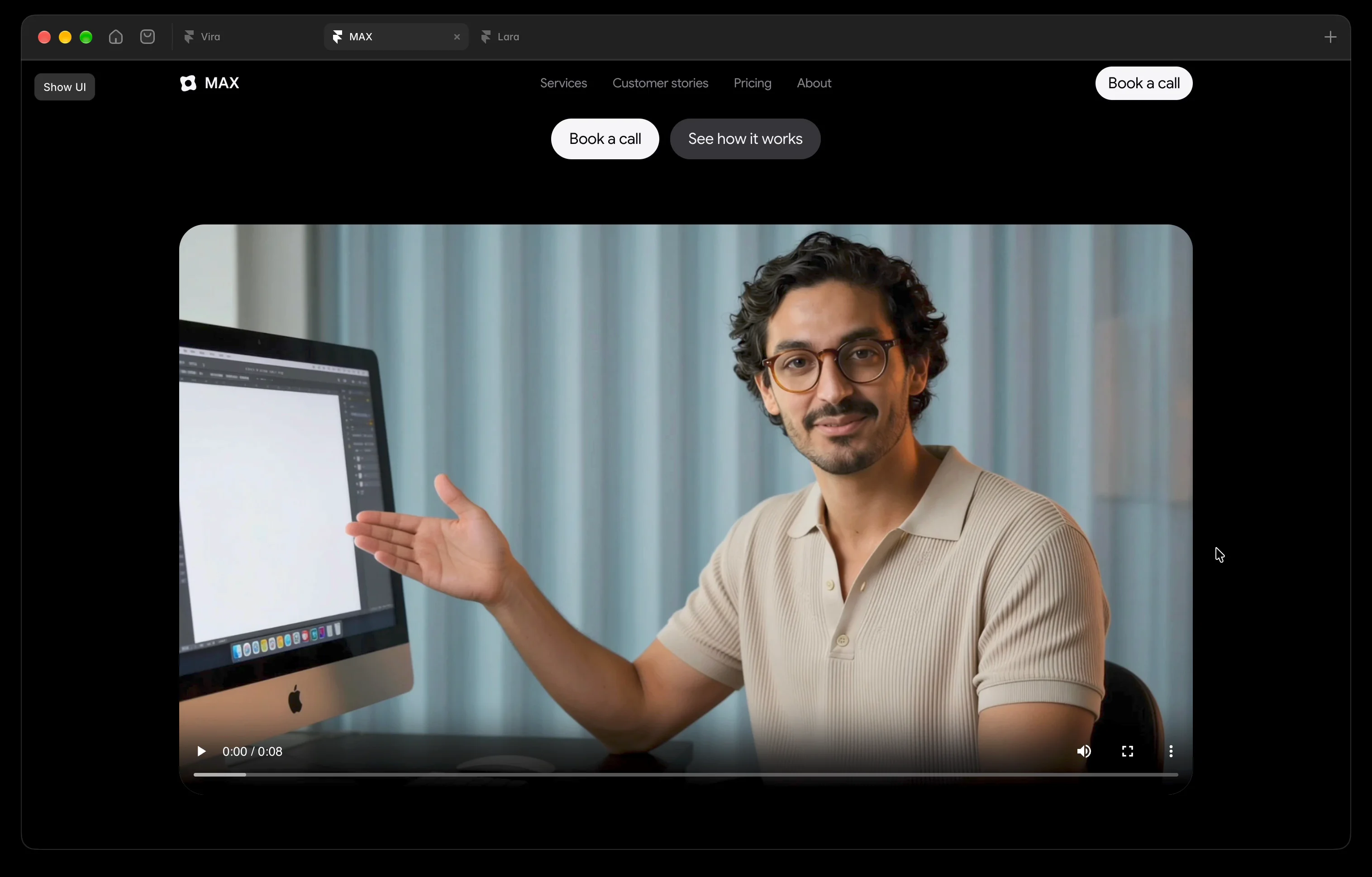The width and height of the screenshot is (1372, 877).
Task: Open the inbox icon next to home
Action: pyautogui.click(x=148, y=37)
